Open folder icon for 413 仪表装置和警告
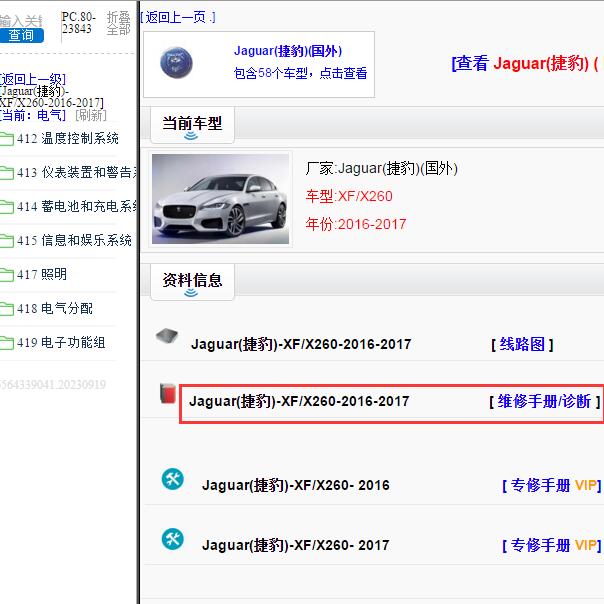 click(x=7, y=173)
